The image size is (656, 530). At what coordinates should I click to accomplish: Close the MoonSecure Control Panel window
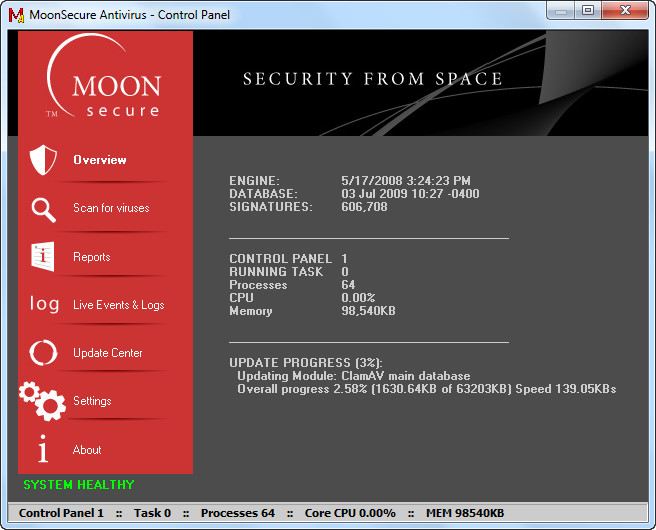tap(625, 11)
